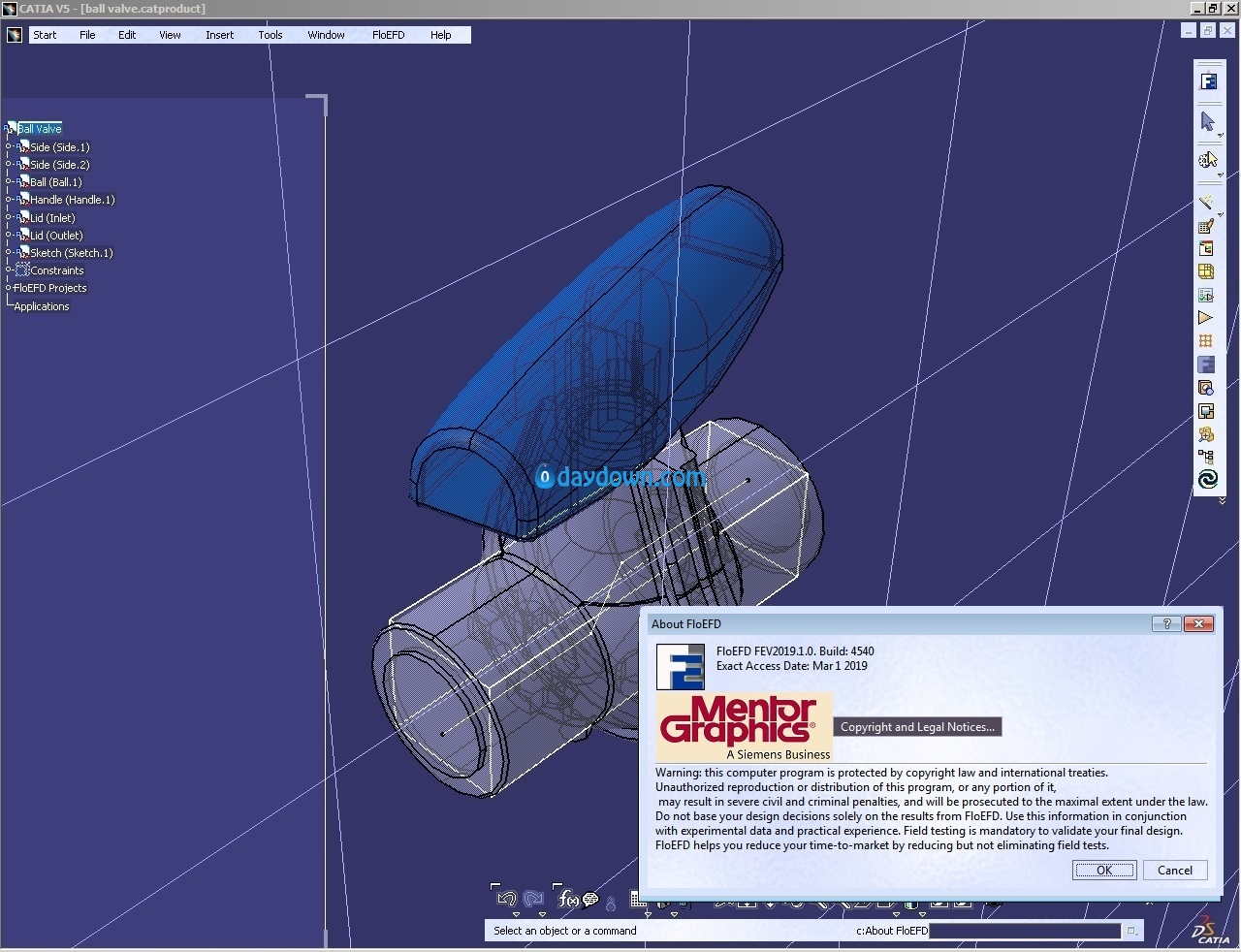This screenshot has height=952, width=1241.
Task: Open the Start menu
Action: [45, 35]
